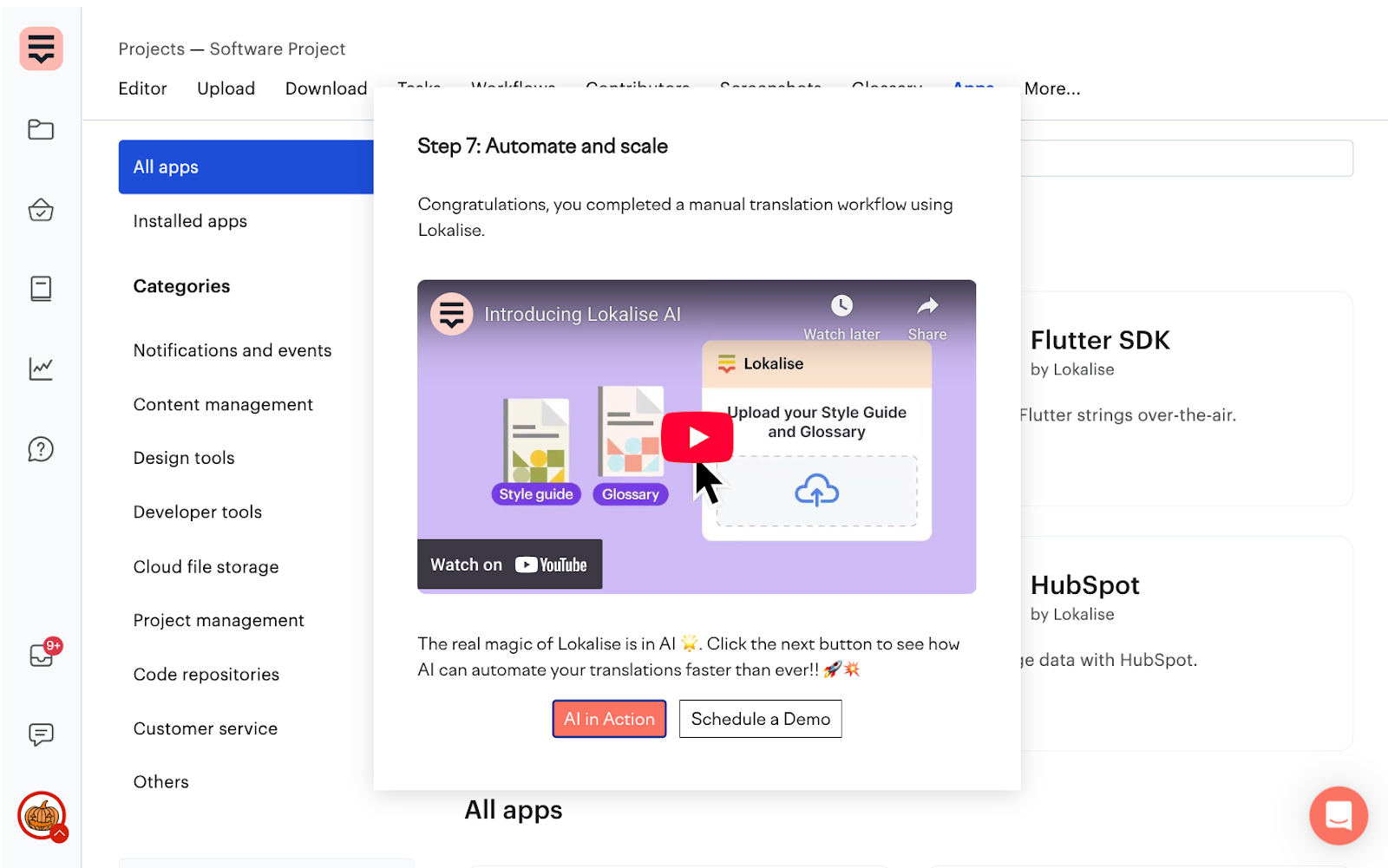
Task: Switch to the Editor tab
Action: coord(142,88)
